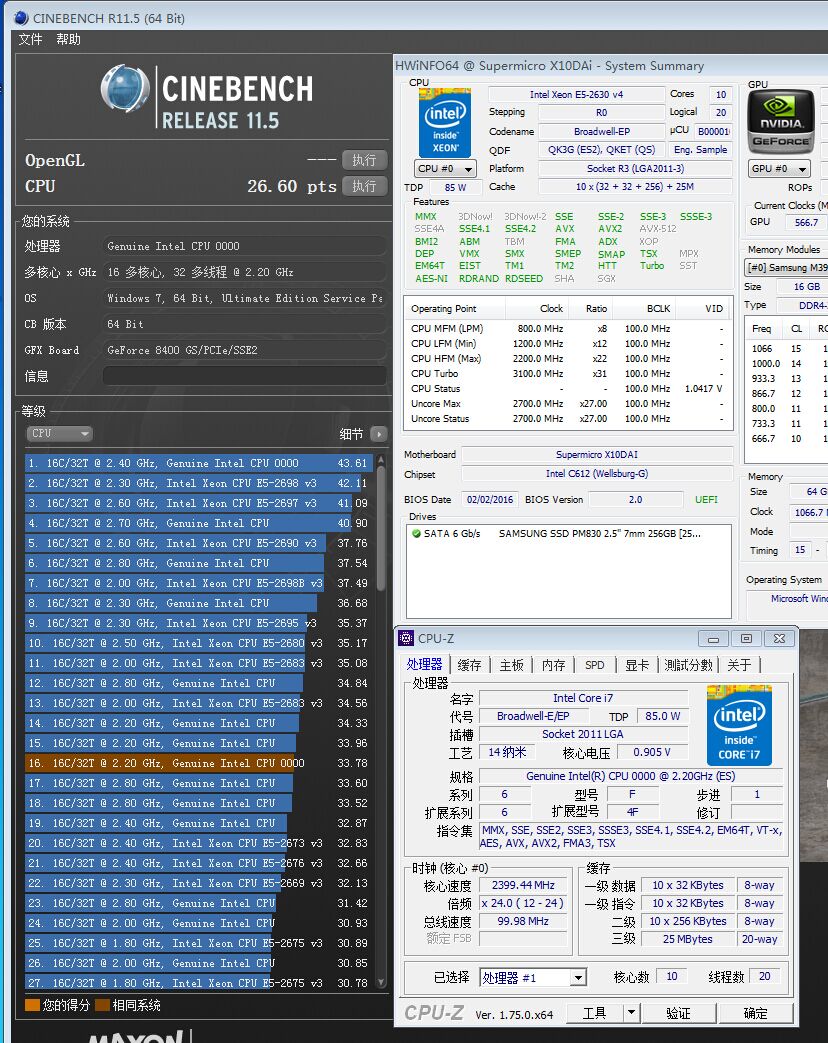The width and height of the screenshot is (828, 1043).
Task: Expand the CPU ranking category dropdown
Action: coord(60,434)
